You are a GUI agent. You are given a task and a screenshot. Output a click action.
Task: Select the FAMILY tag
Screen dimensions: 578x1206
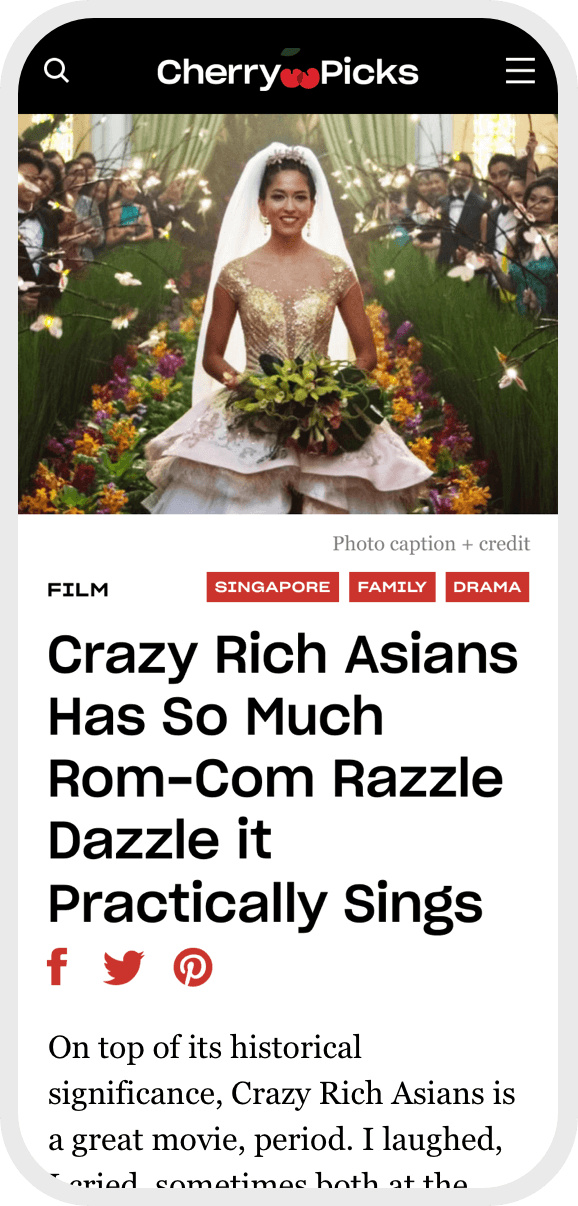tap(392, 587)
